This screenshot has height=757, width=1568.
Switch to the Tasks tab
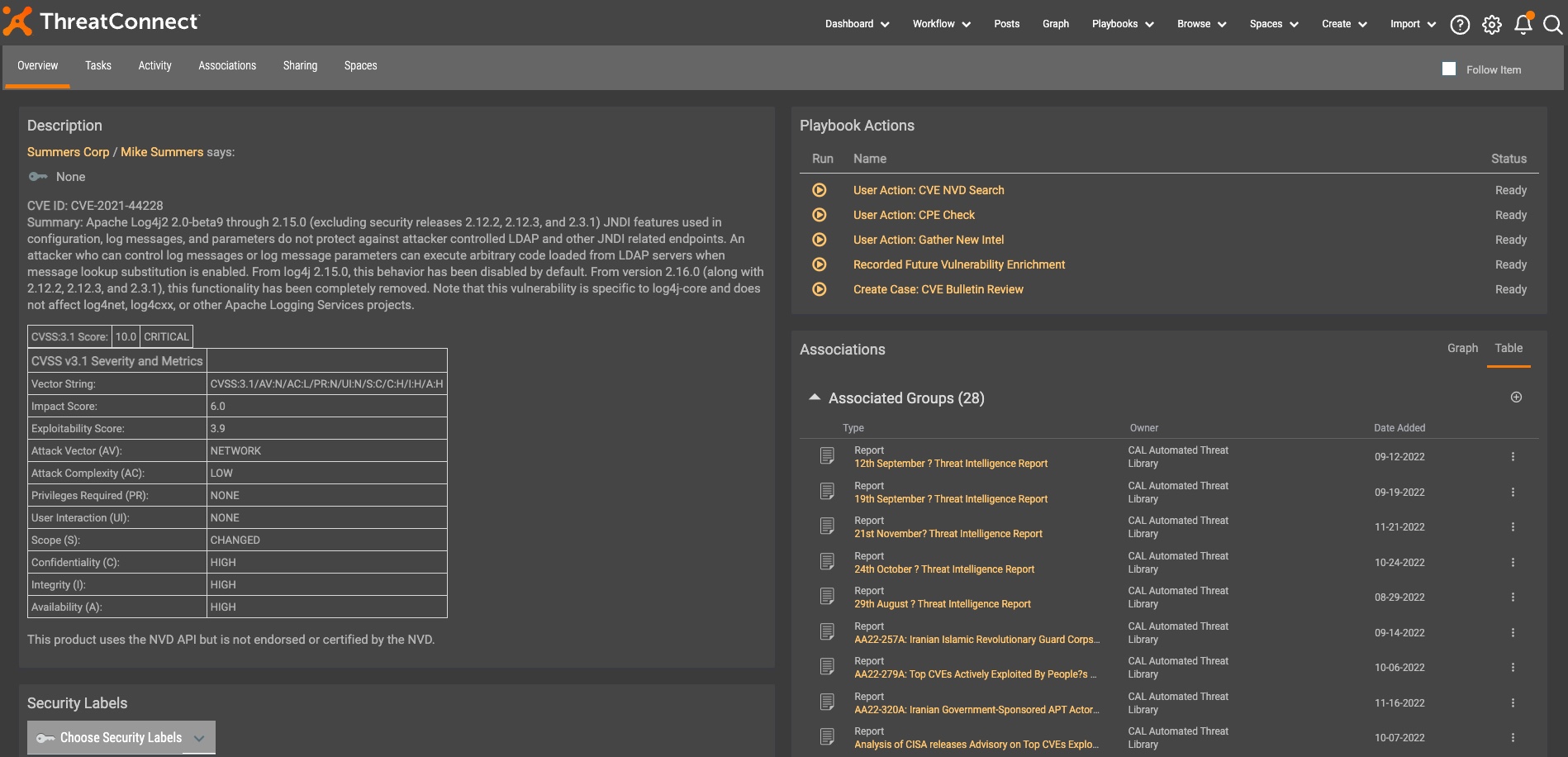coord(98,66)
